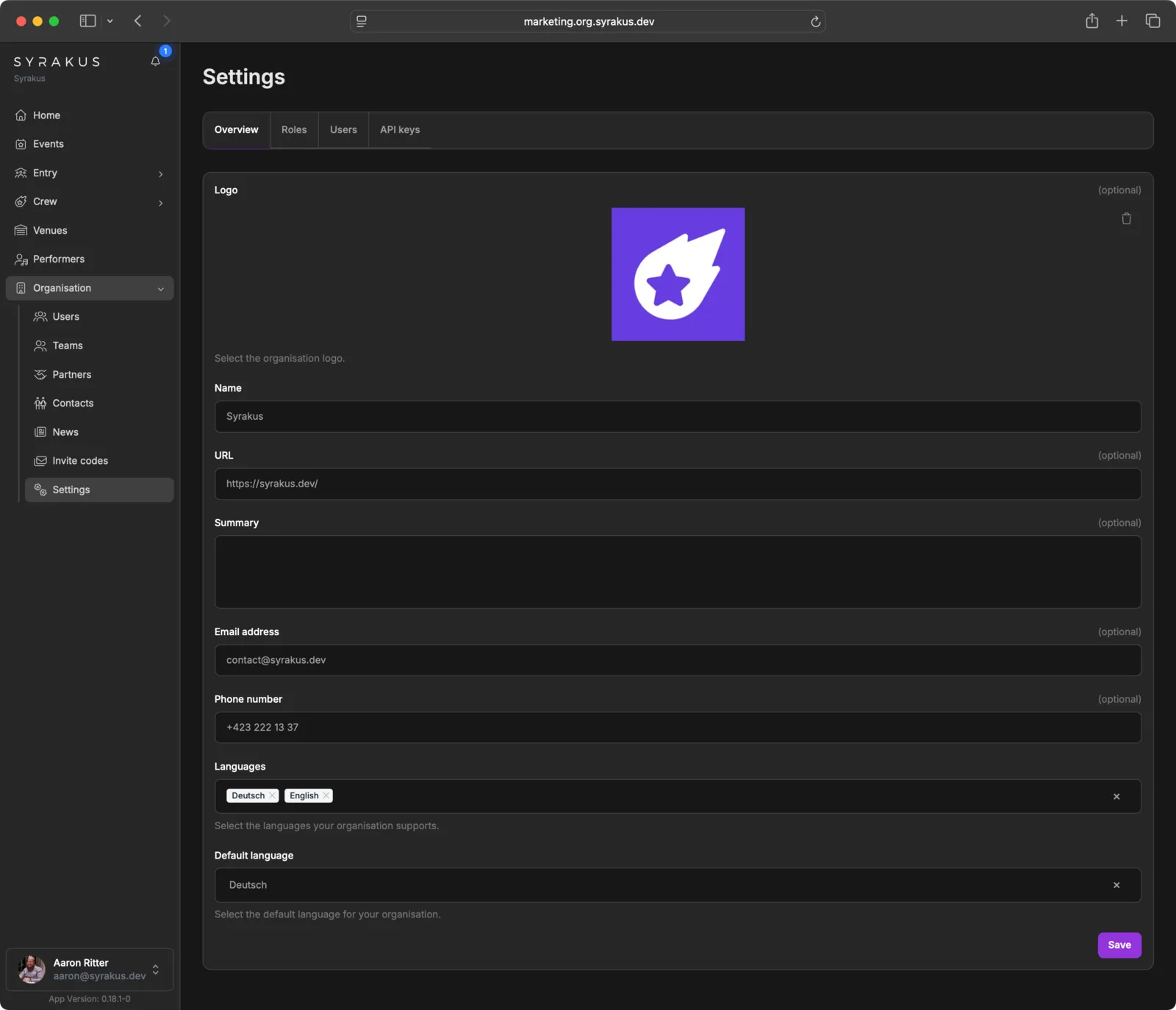Select Performers in the sidebar
This screenshot has height=1010, width=1176.
58,259
